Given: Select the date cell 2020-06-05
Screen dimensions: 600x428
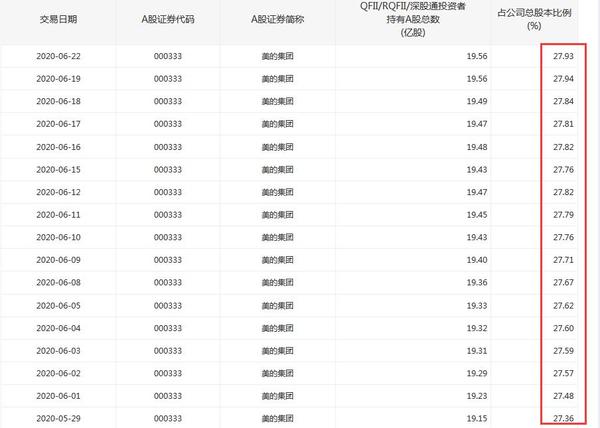Looking at the screenshot, I should 58,305.
